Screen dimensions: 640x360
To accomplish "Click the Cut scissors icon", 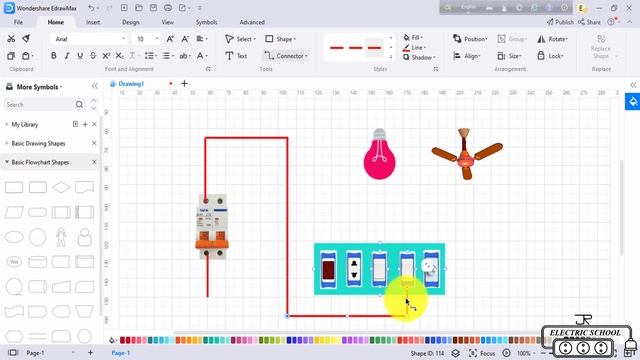I will tap(11, 38).
